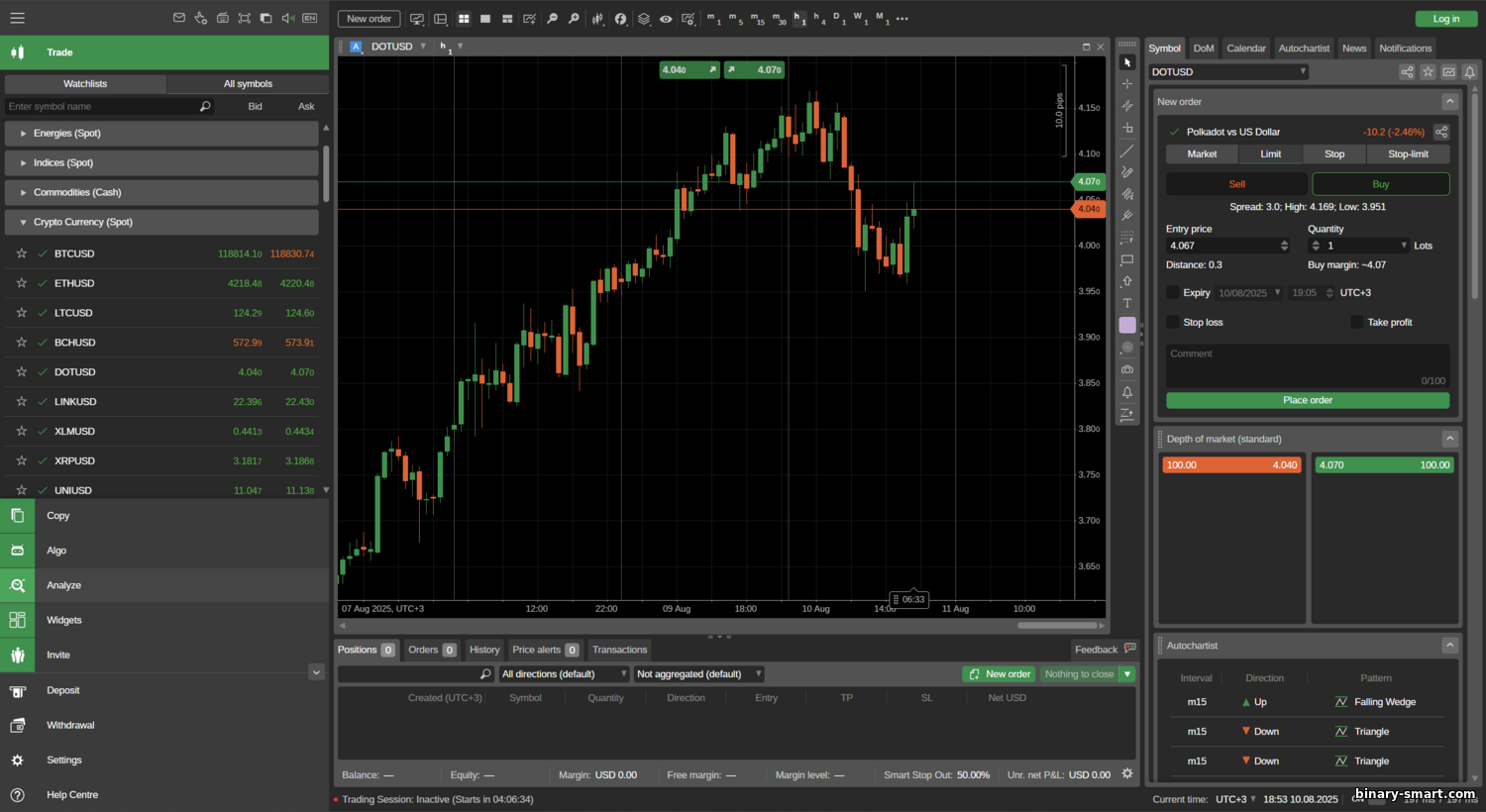Enable the Take profit checkbox
The height and width of the screenshot is (812, 1486).
(1356, 322)
